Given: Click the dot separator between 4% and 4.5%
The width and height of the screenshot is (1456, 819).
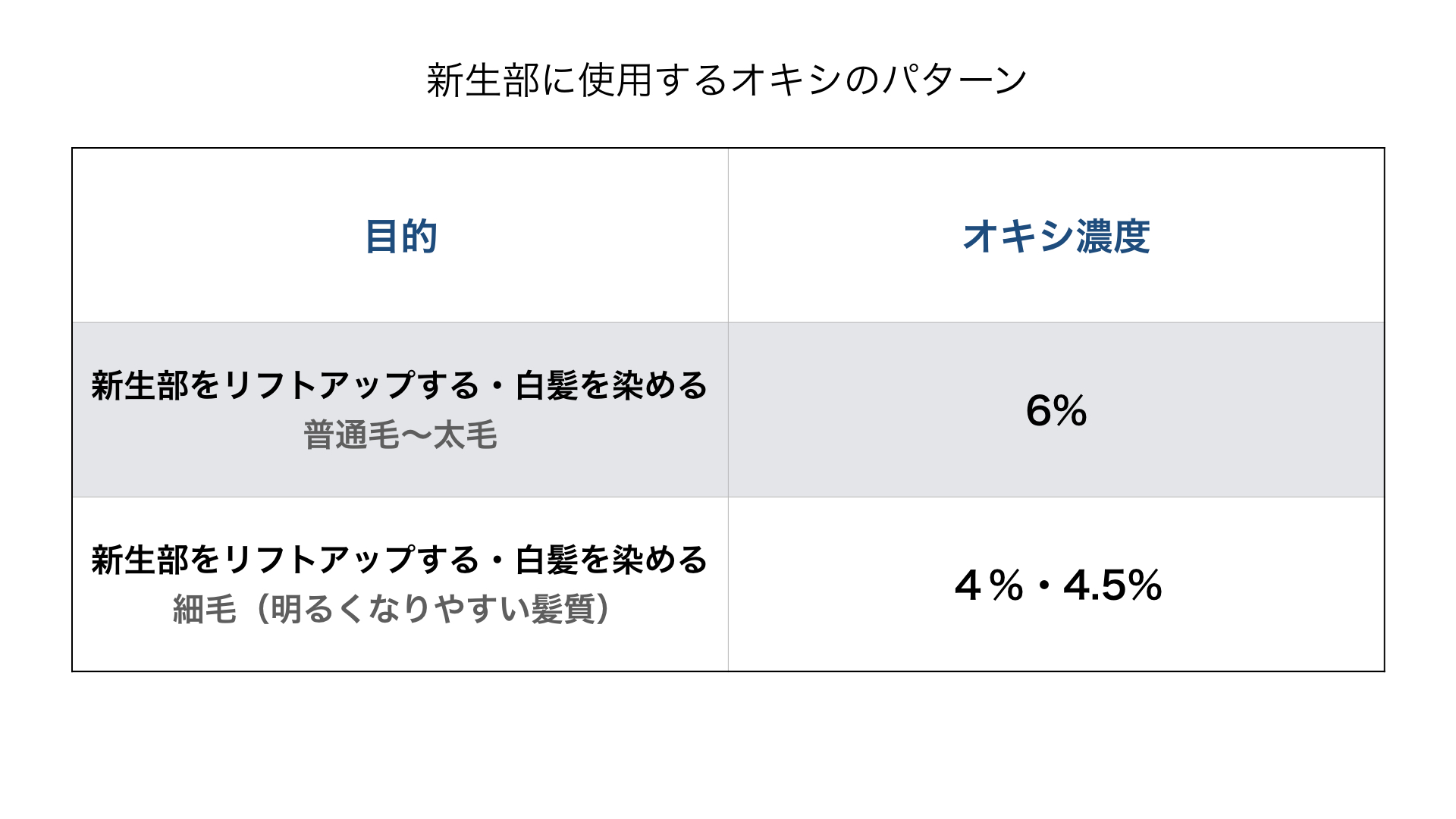Looking at the screenshot, I should (x=1044, y=586).
